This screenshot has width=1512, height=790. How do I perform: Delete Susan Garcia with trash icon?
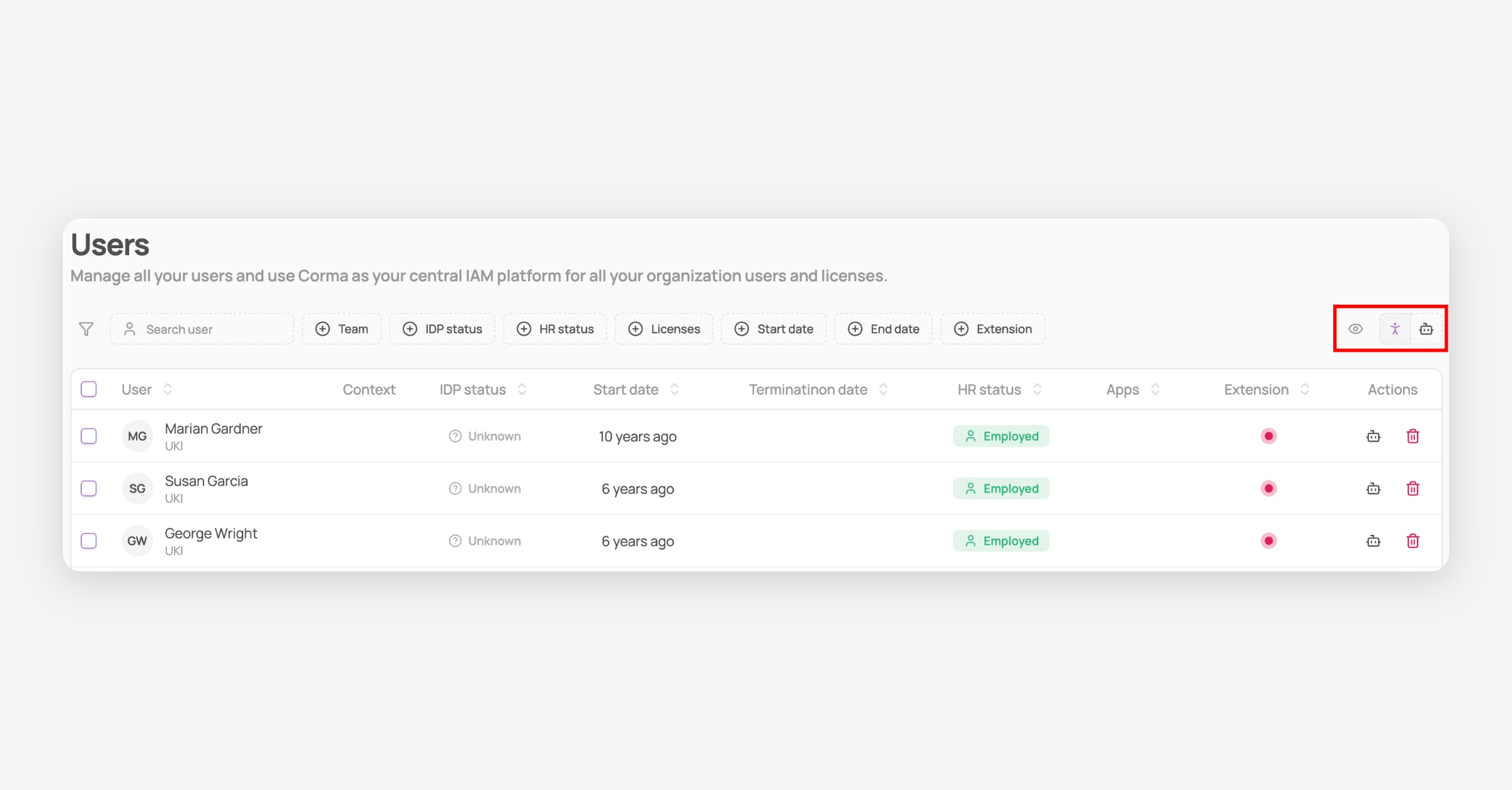tap(1412, 488)
